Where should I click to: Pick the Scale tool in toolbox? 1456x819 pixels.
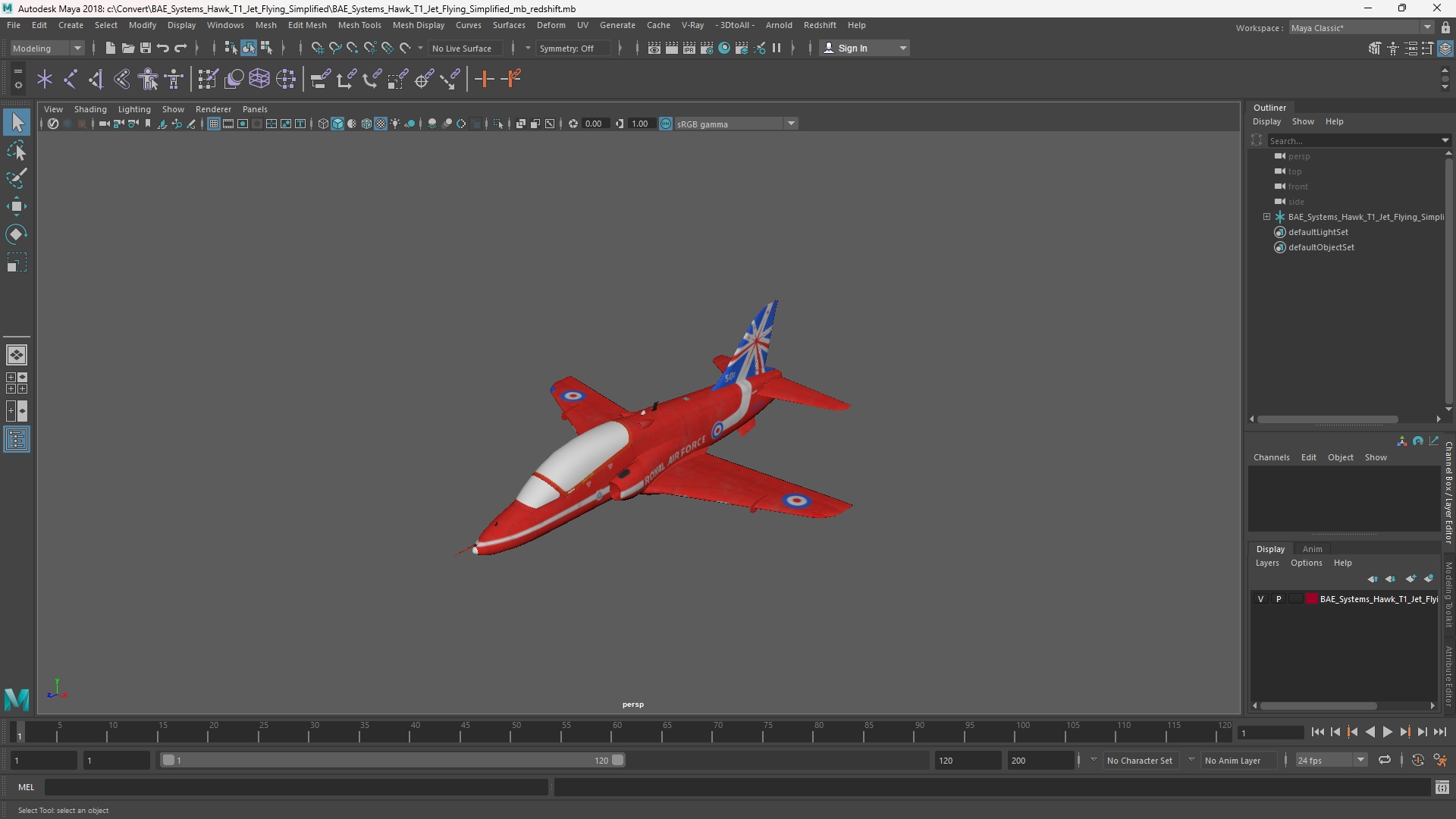17,262
